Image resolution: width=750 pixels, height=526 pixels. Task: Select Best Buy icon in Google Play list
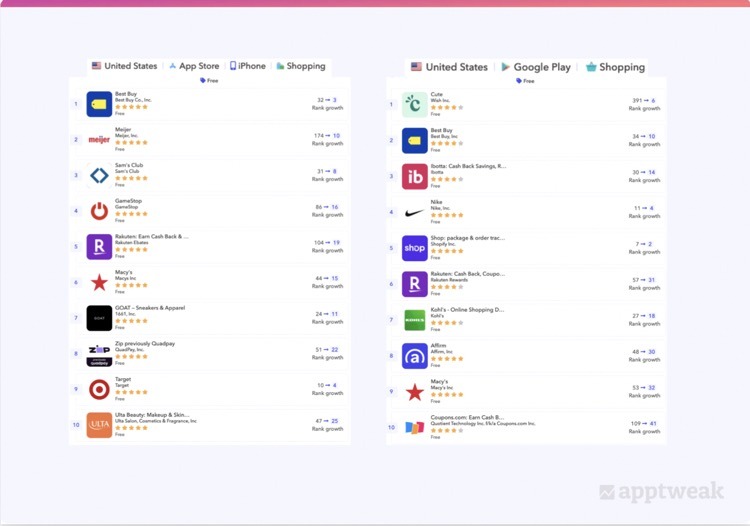coord(415,141)
